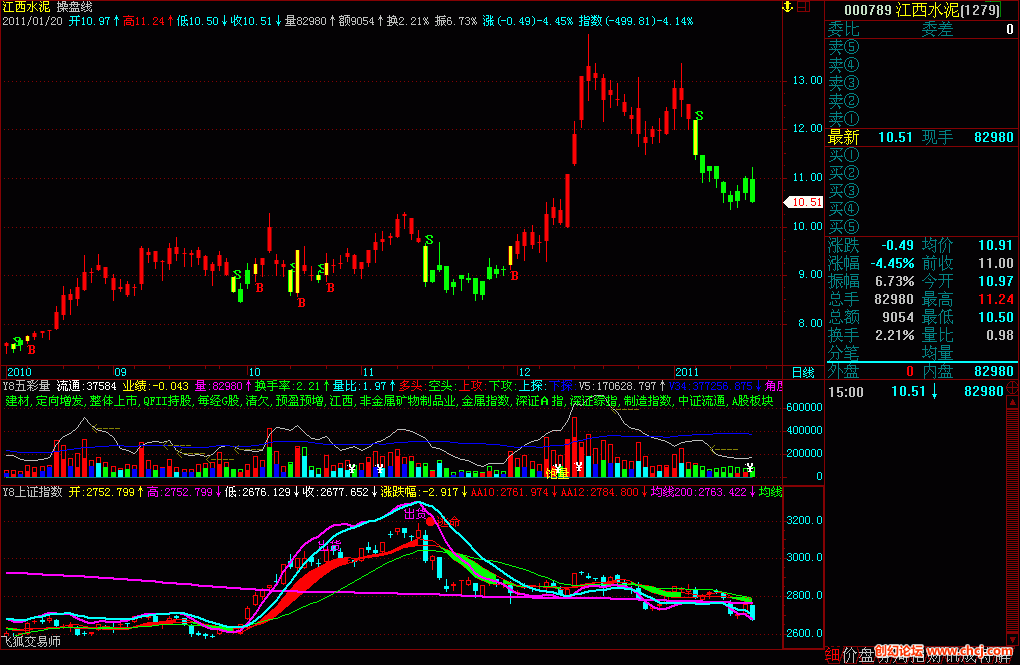Click the rightmost ¥ marker on the volume chart
This screenshot has height=665, width=1020.
(x=750, y=467)
